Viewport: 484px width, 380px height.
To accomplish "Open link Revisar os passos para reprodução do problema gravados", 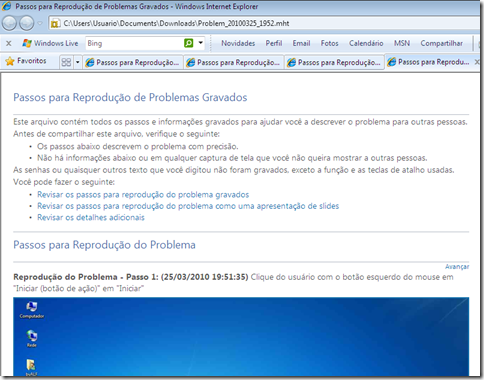I will [x=143, y=194].
